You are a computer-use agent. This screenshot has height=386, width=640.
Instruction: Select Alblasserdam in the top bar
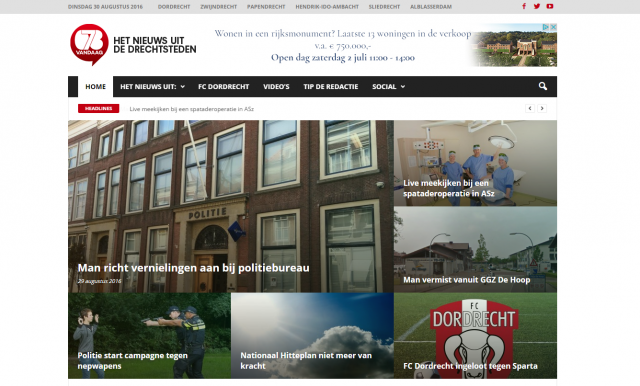431,7
